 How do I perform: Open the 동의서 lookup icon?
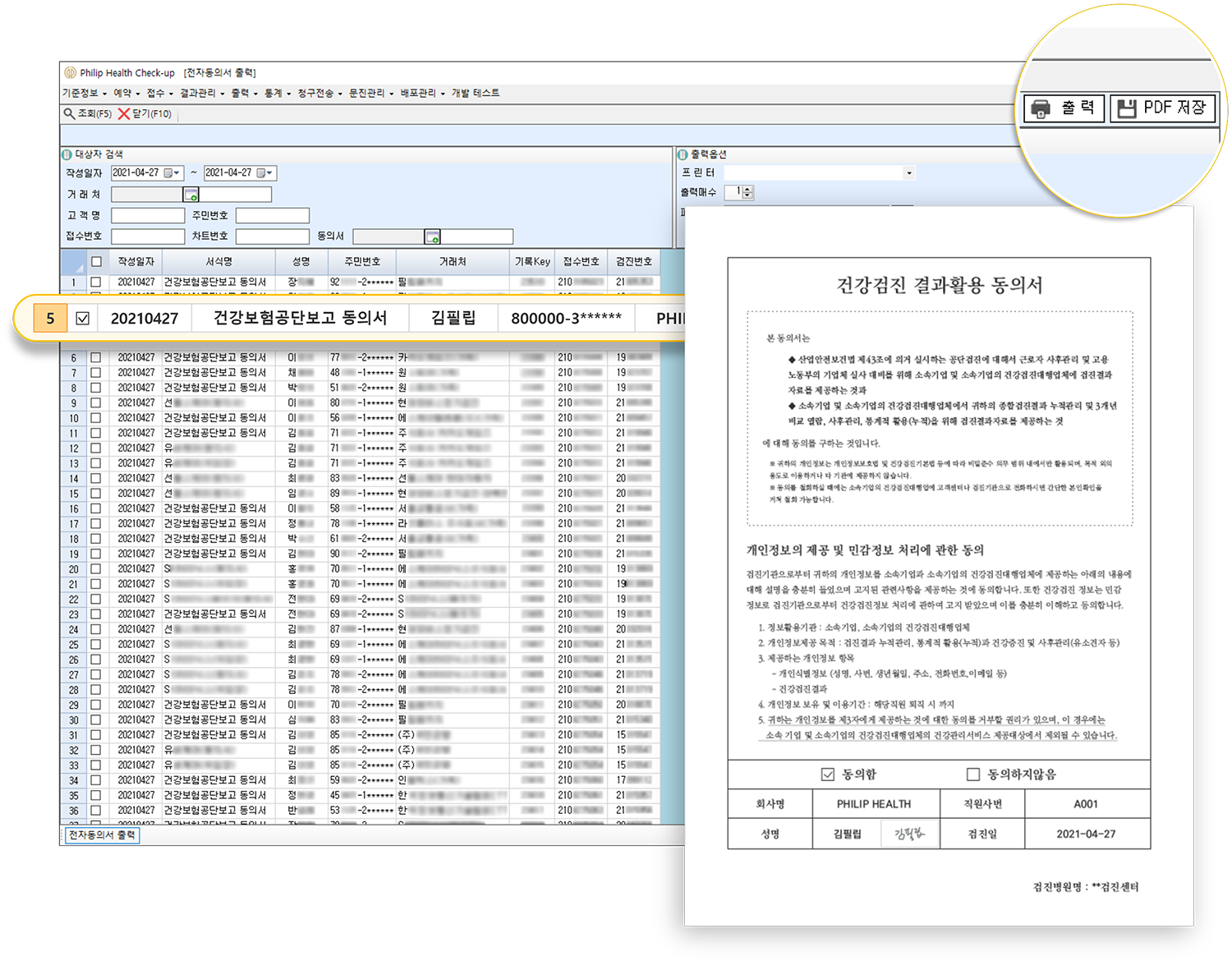click(432, 237)
